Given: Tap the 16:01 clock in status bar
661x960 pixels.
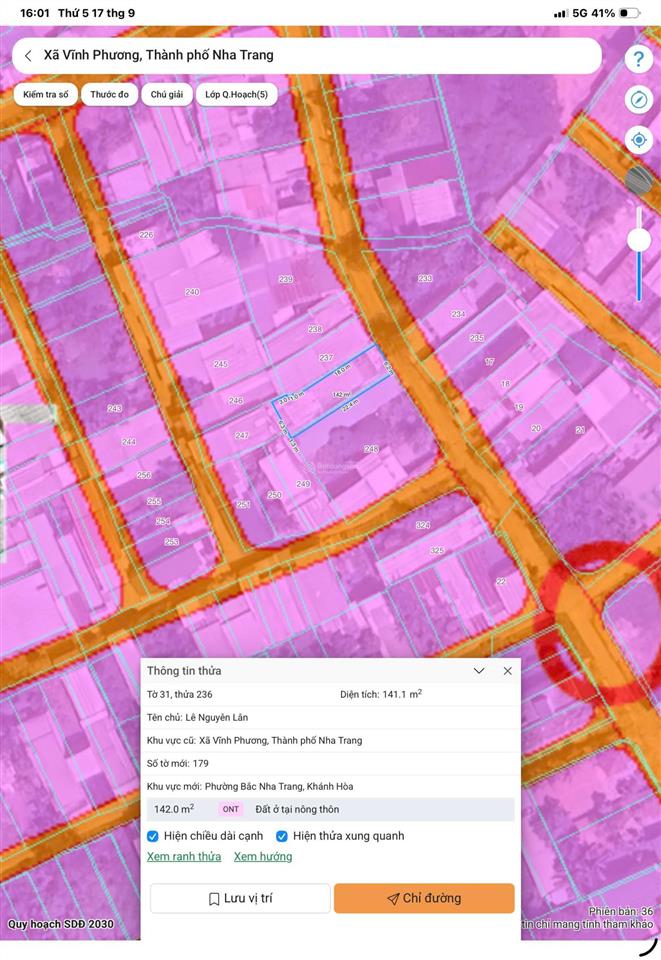Looking at the screenshot, I should tap(35, 13).
